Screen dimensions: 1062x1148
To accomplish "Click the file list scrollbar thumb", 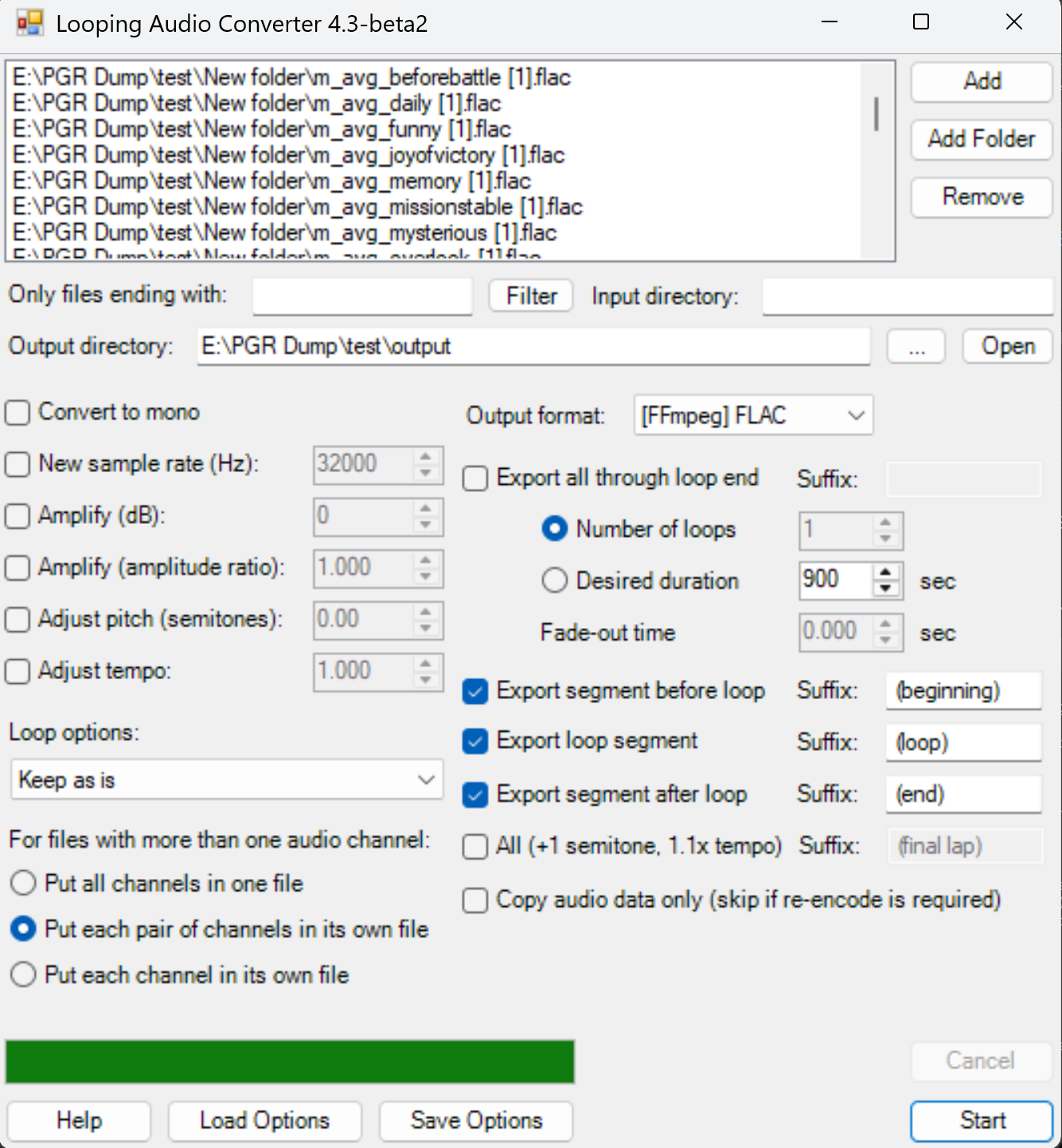I will click(x=877, y=114).
